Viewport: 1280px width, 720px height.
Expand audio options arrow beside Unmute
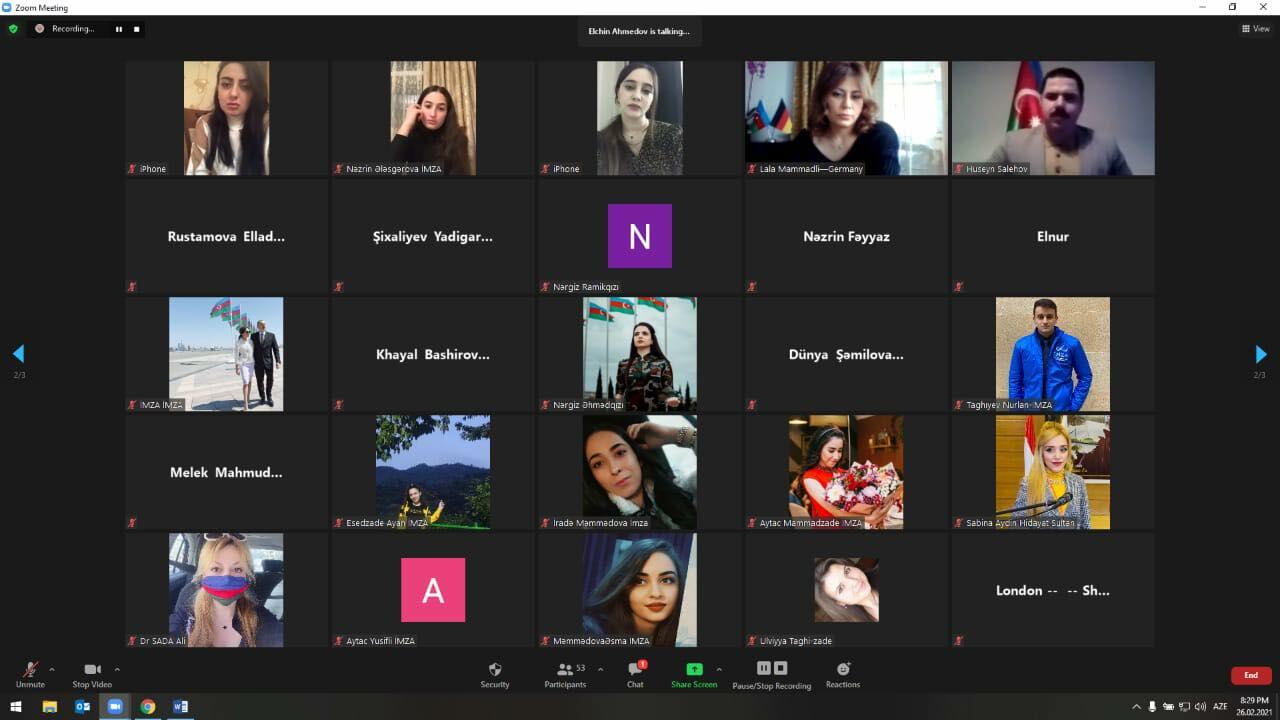(52, 669)
